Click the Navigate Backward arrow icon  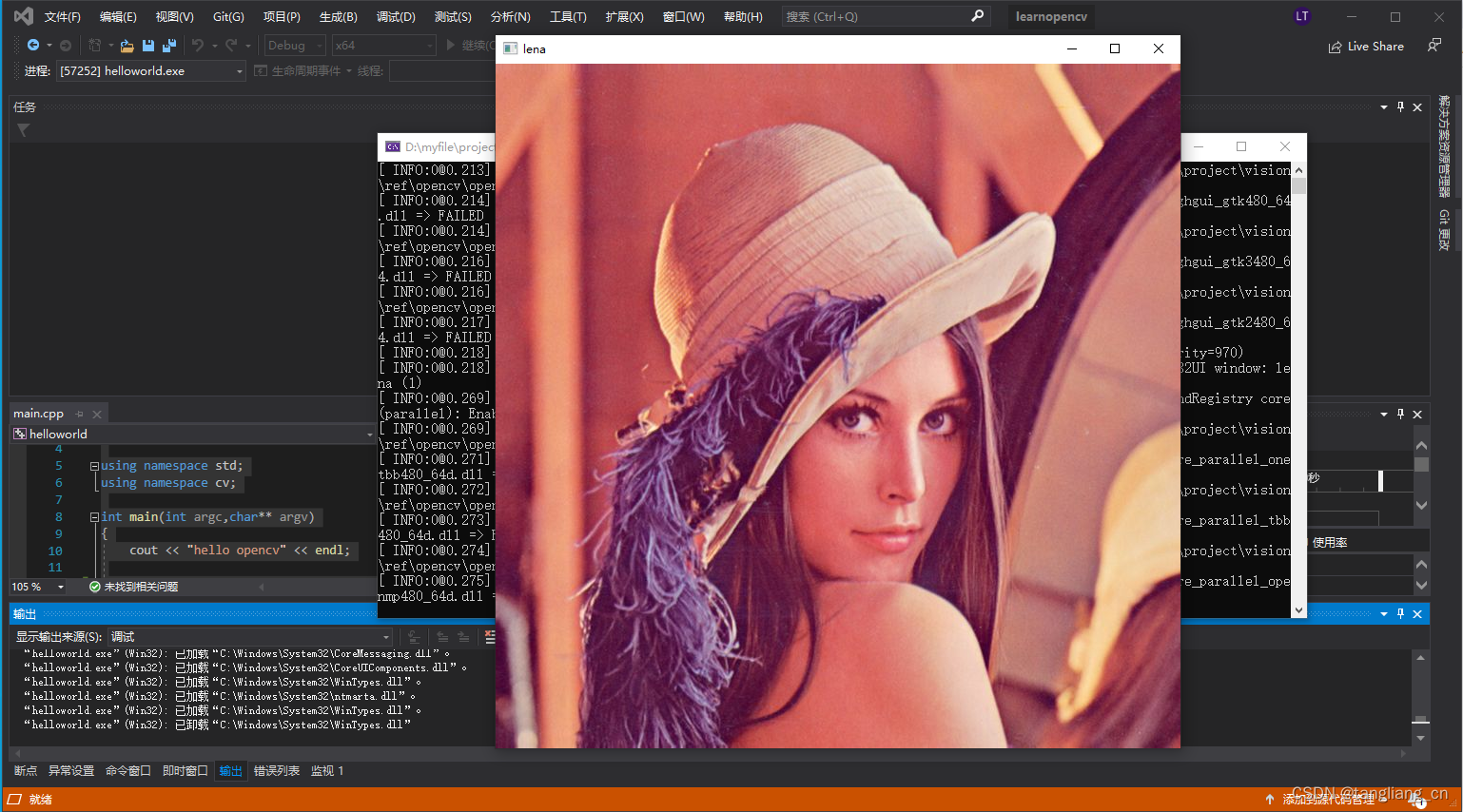click(x=33, y=45)
